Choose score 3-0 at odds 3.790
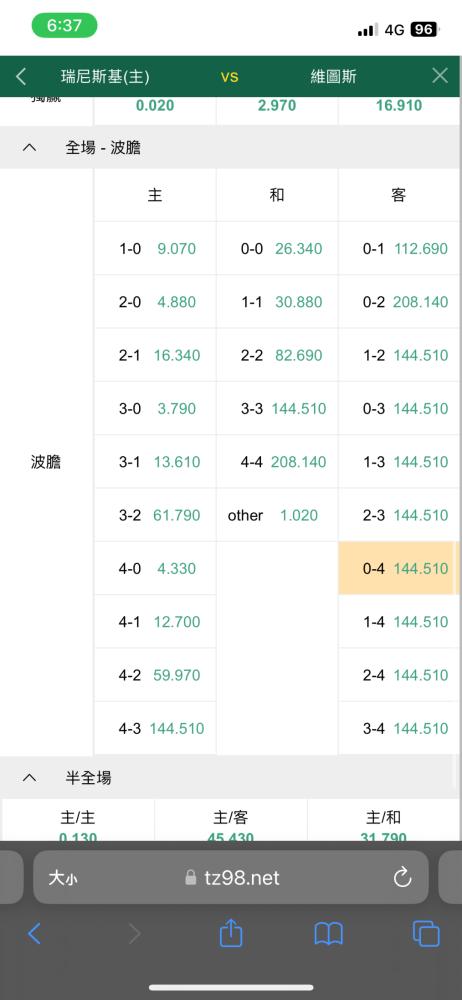The image size is (462, 1000). [x=155, y=408]
